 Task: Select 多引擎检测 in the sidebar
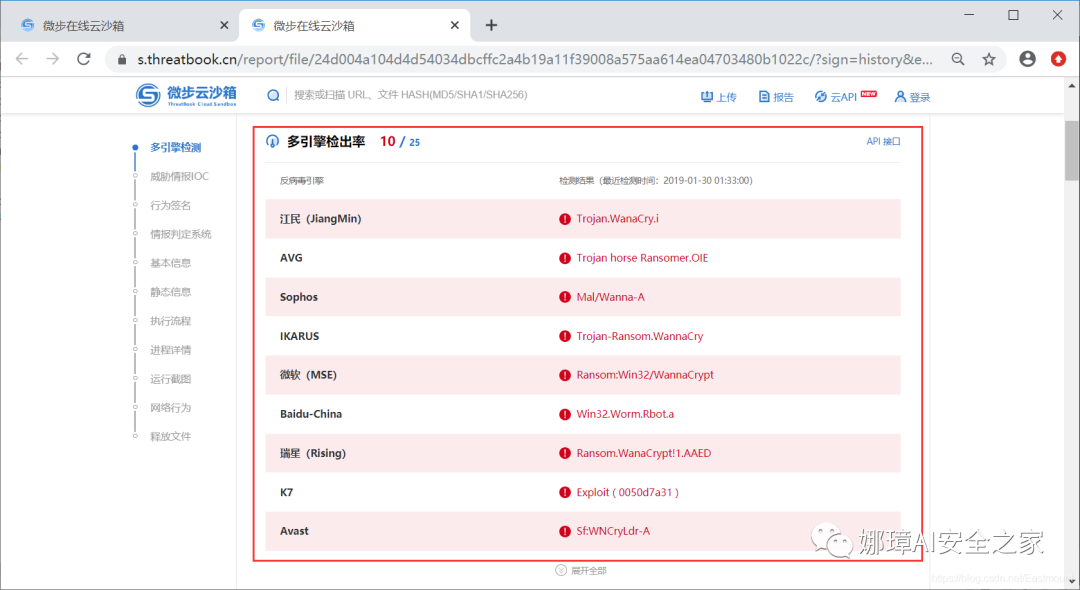pyautogui.click(x=176, y=147)
